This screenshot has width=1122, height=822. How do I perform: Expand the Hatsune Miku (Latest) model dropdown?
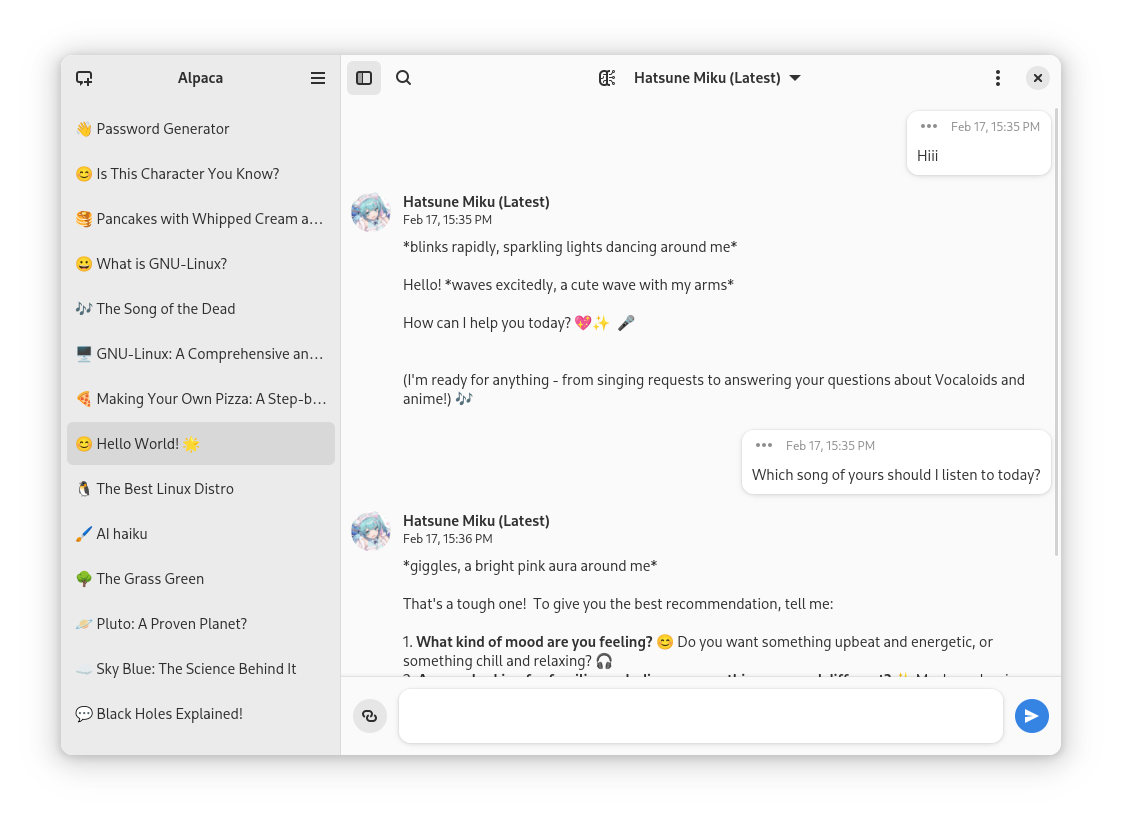tap(717, 78)
